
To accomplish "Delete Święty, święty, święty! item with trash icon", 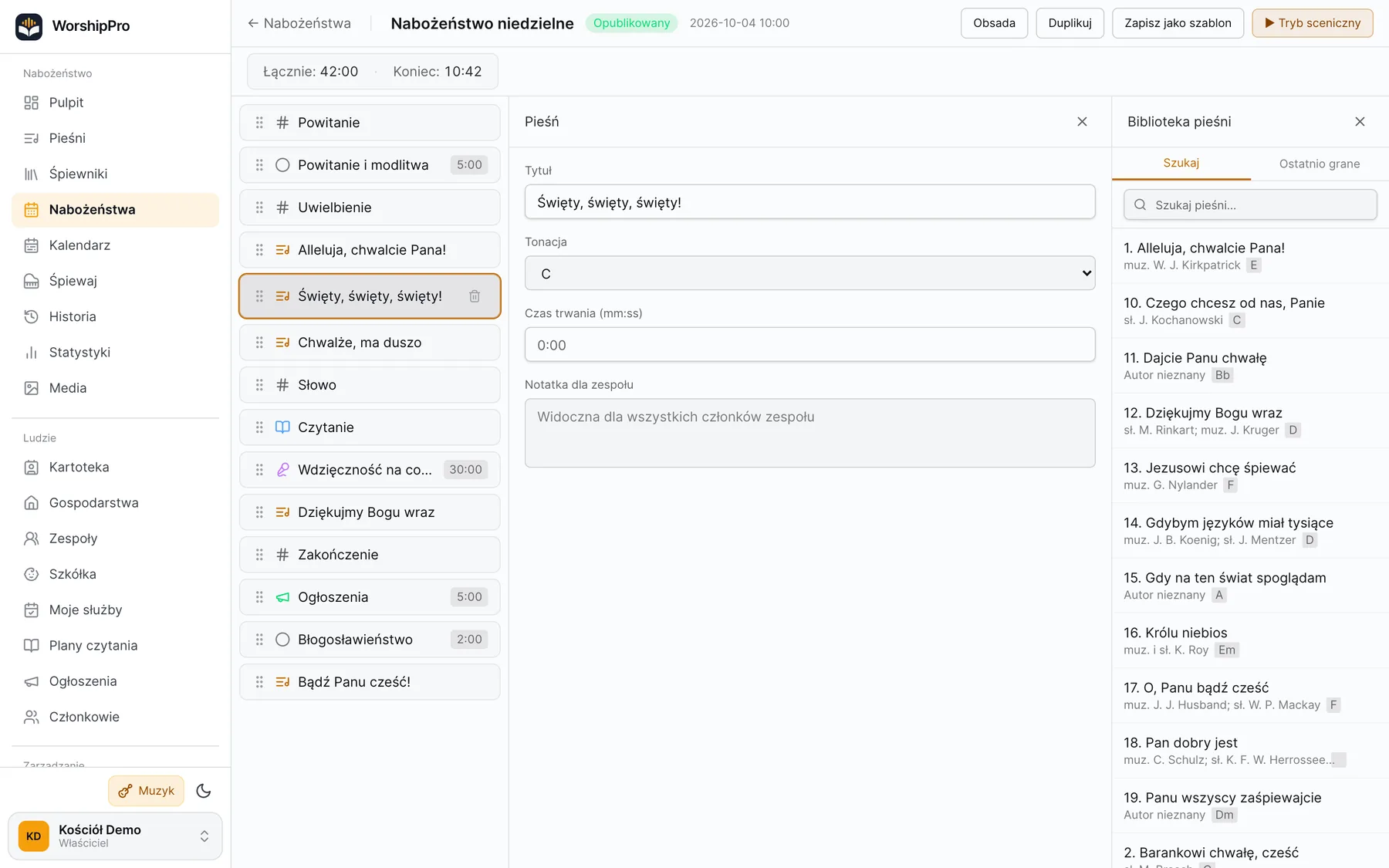I will 475,296.
